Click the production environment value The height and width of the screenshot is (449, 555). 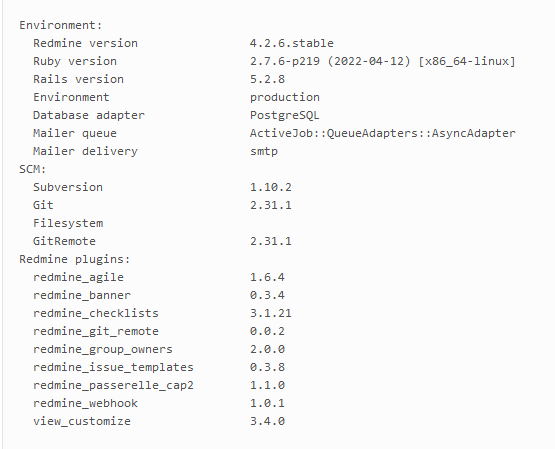pyautogui.click(x=285, y=97)
